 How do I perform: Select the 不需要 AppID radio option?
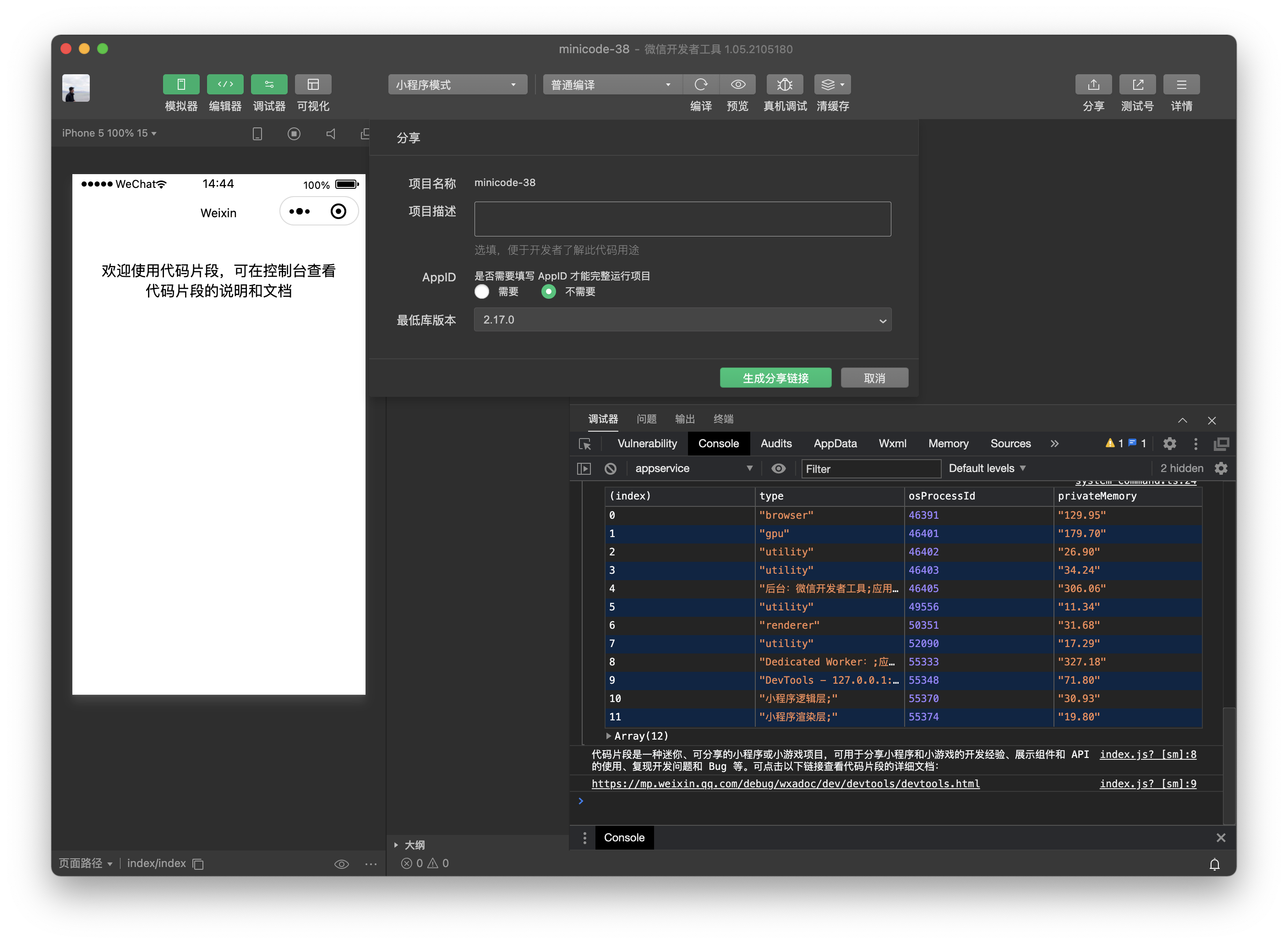[548, 291]
